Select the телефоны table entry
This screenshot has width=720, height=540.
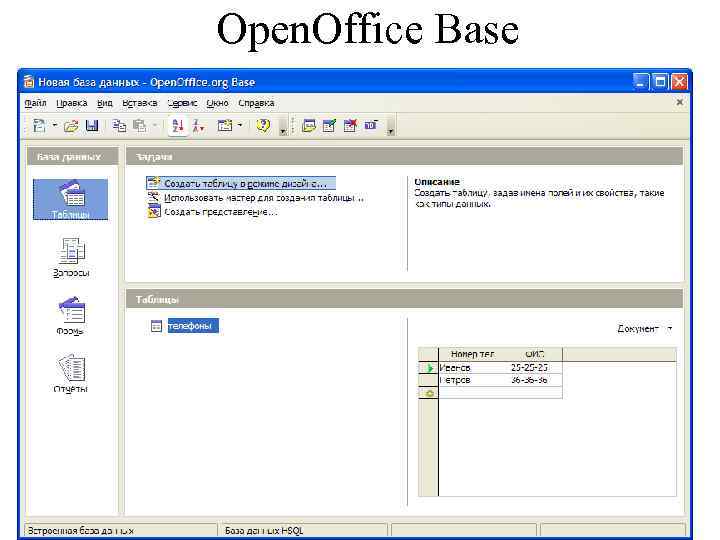[193, 326]
